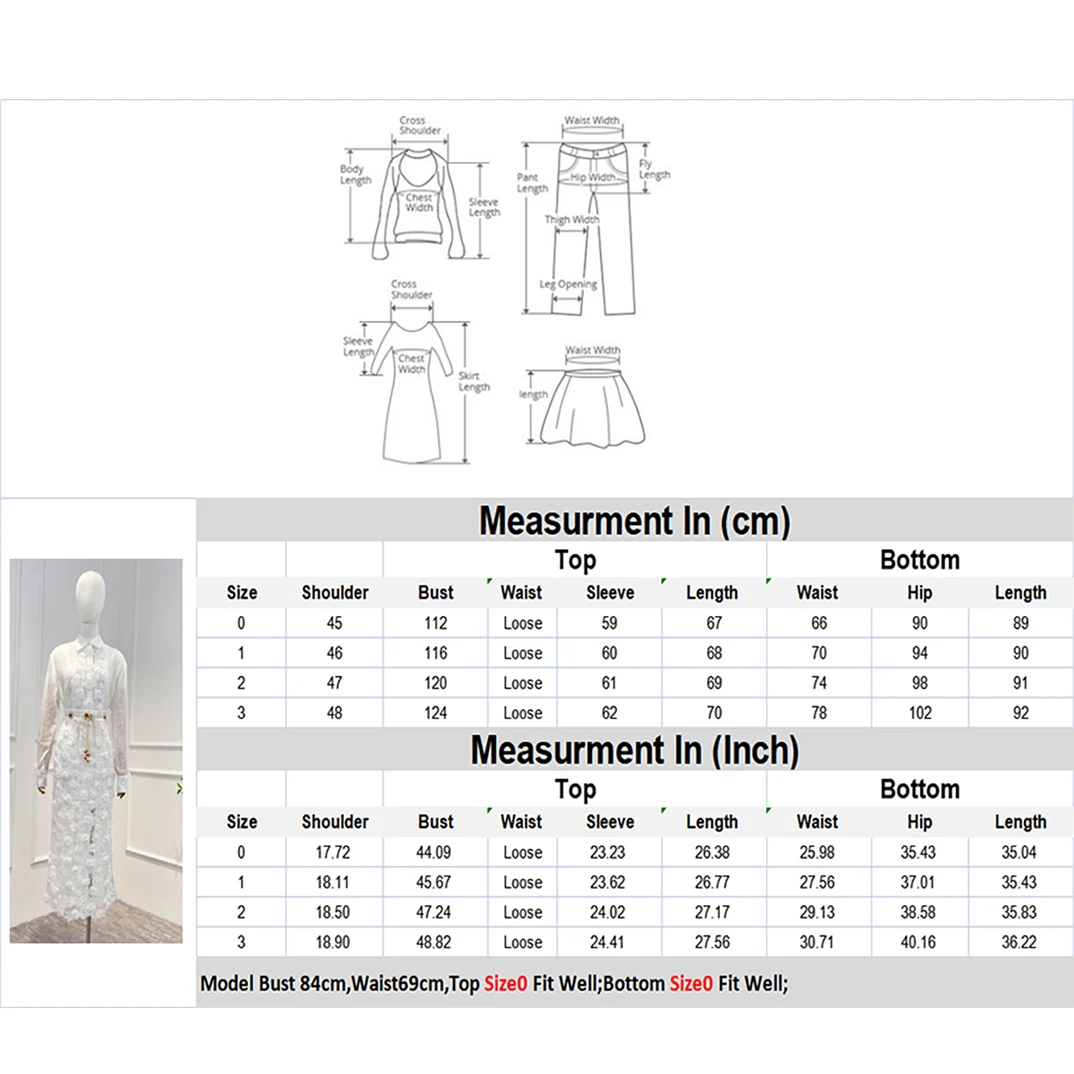Image resolution: width=1074 pixels, height=1074 pixels.
Task: Click the 'Bust' column header in cm table
Action: [x=436, y=592]
